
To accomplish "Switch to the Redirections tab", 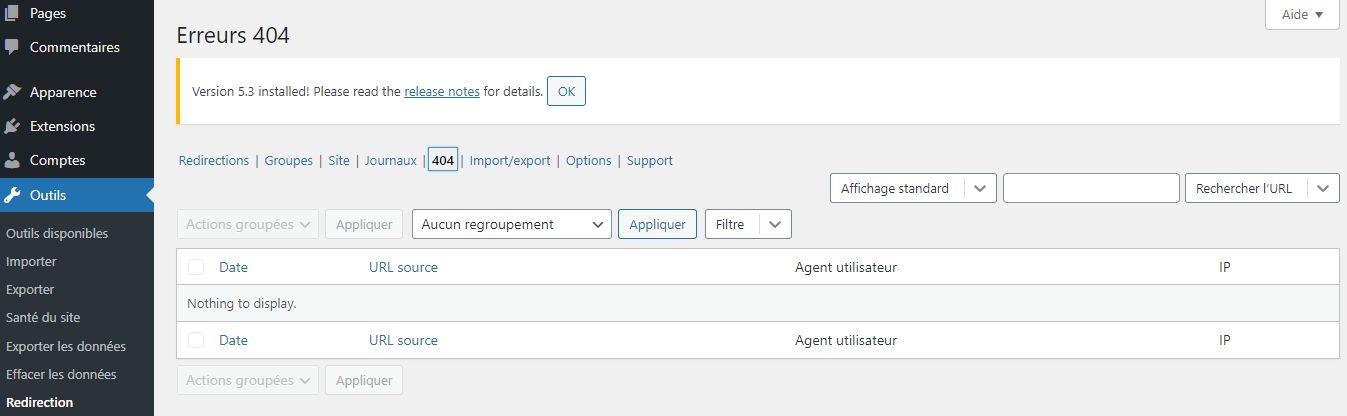I will [x=214, y=160].
